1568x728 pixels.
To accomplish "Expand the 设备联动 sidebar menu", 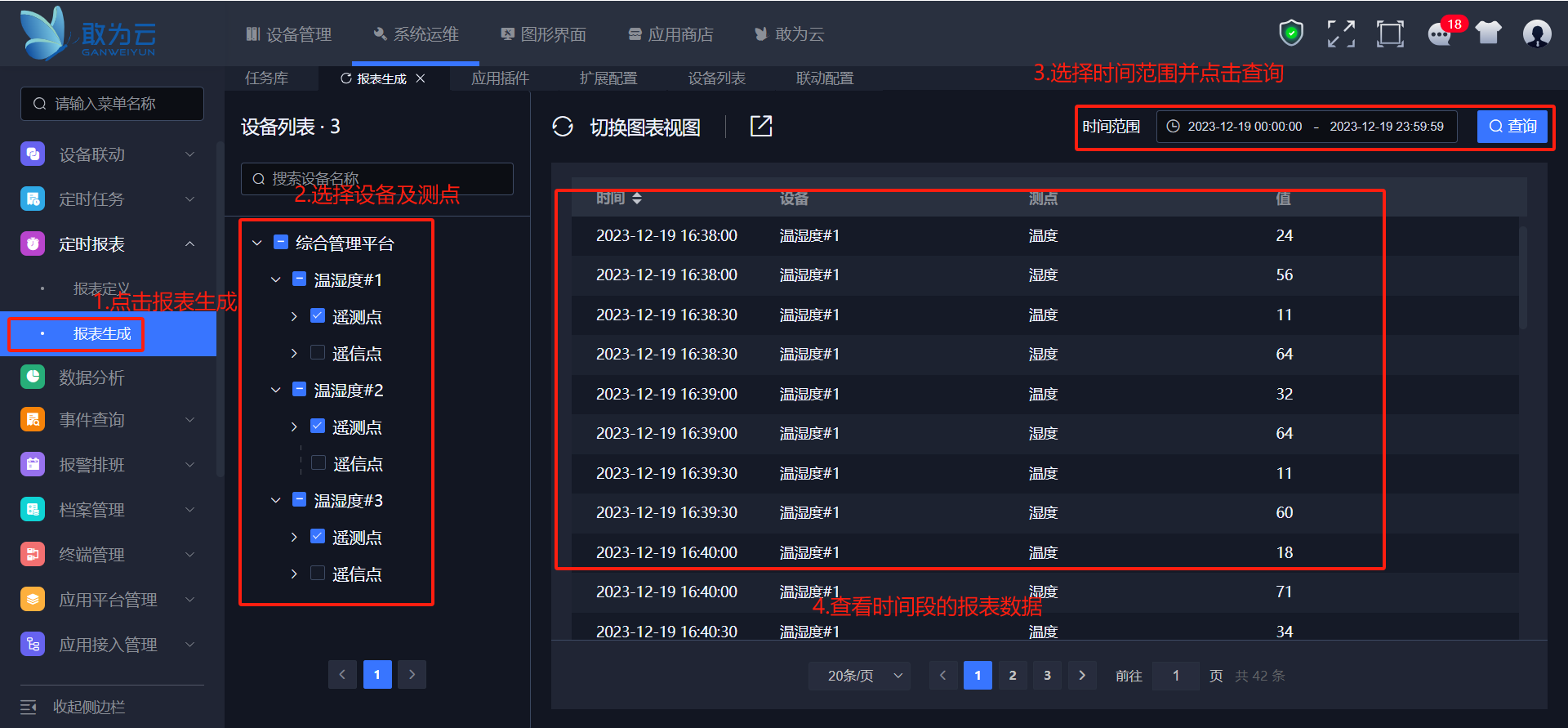I will coord(189,154).
